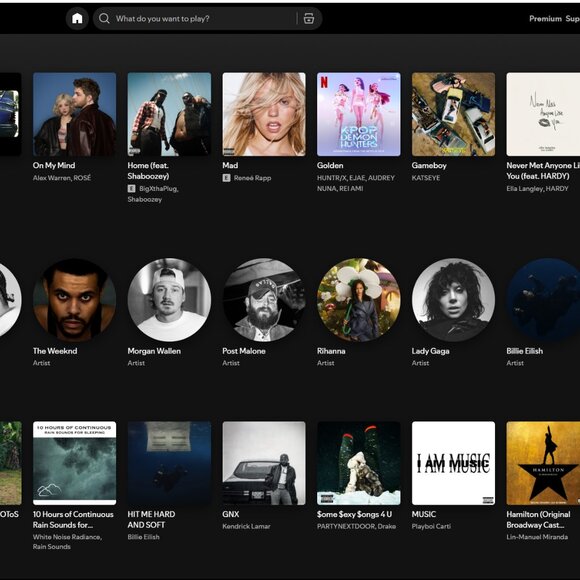Click the 'KATSEYE' artist name
The height and width of the screenshot is (580, 580).
pos(426,178)
